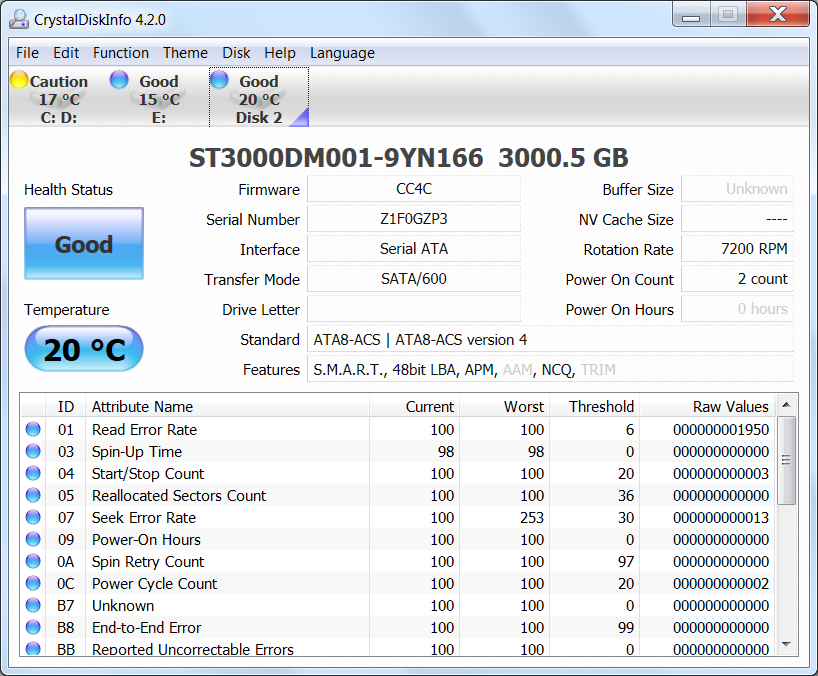Click the Standard field ATA8-ACS version 4
This screenshot has height=676, width=818.
[550, 339]
